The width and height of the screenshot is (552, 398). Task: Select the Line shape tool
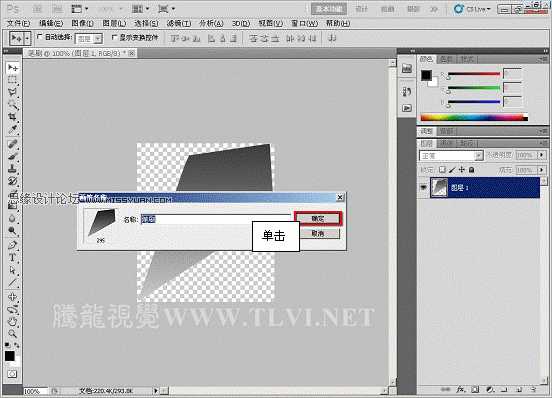click(x=12, y=282)
